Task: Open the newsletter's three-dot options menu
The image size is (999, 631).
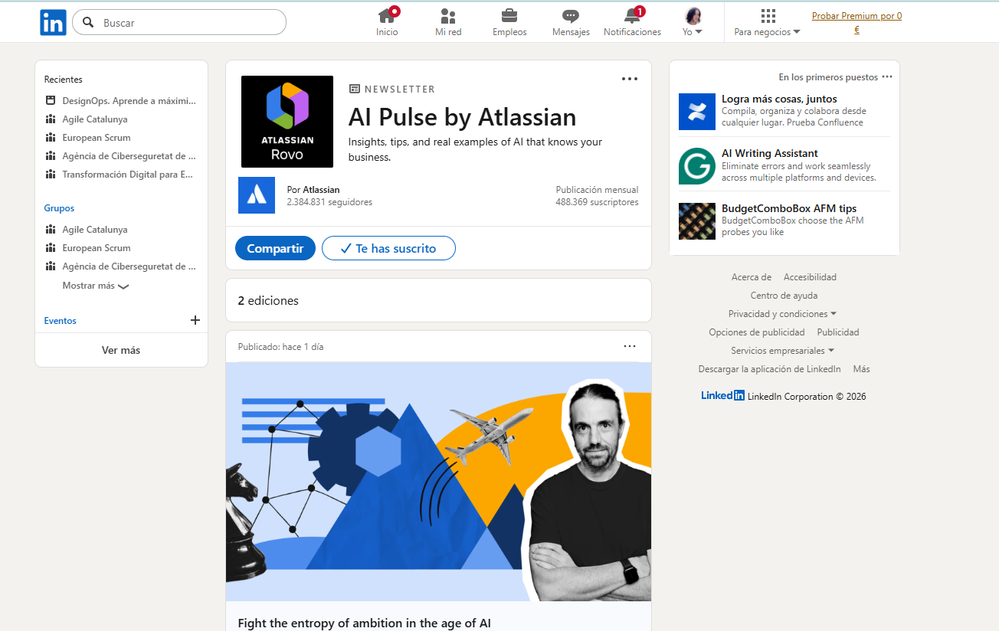Action: tap(629, 78)
